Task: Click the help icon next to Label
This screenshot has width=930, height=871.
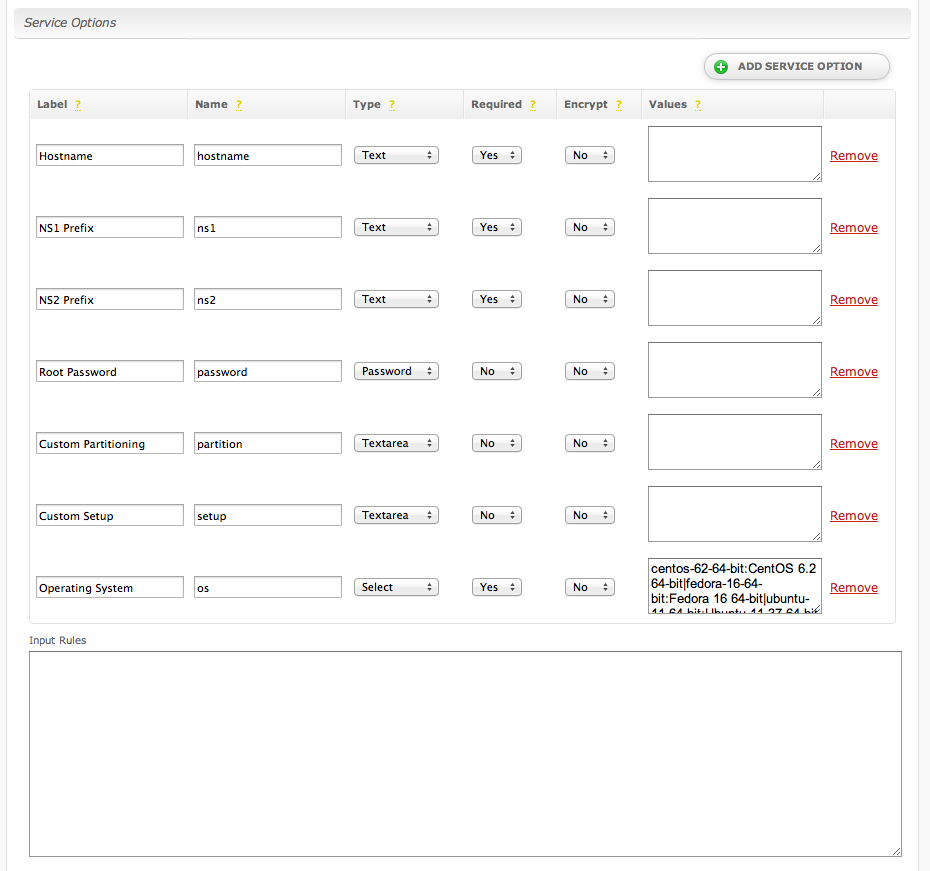Action: click(x=78, y=105)
